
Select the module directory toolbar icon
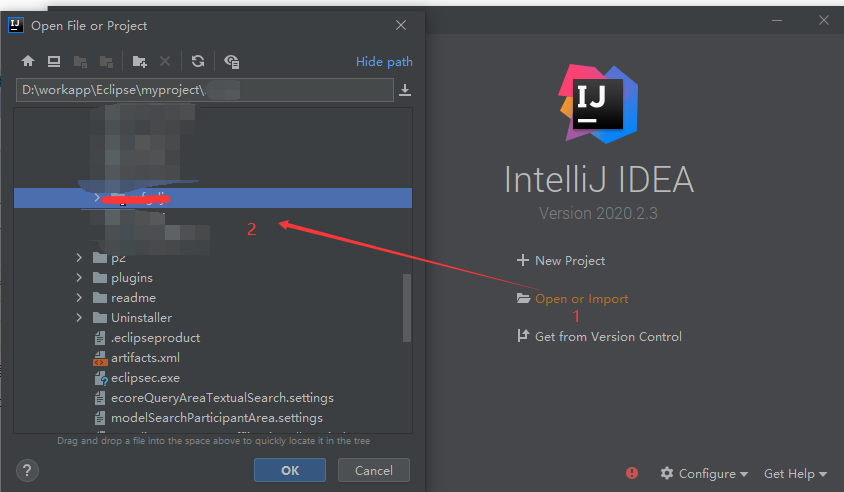coord(106,62)
